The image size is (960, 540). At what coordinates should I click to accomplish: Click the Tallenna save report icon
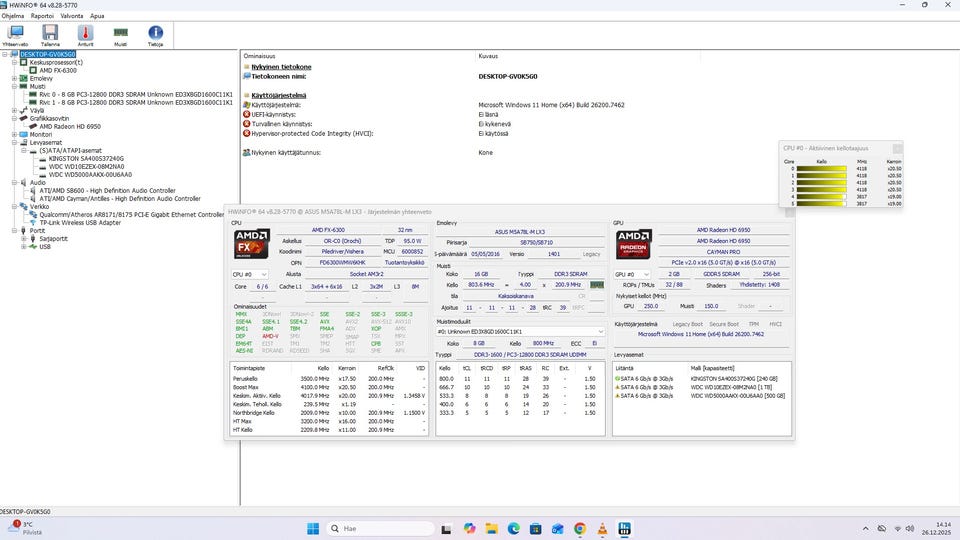[50, 35]
